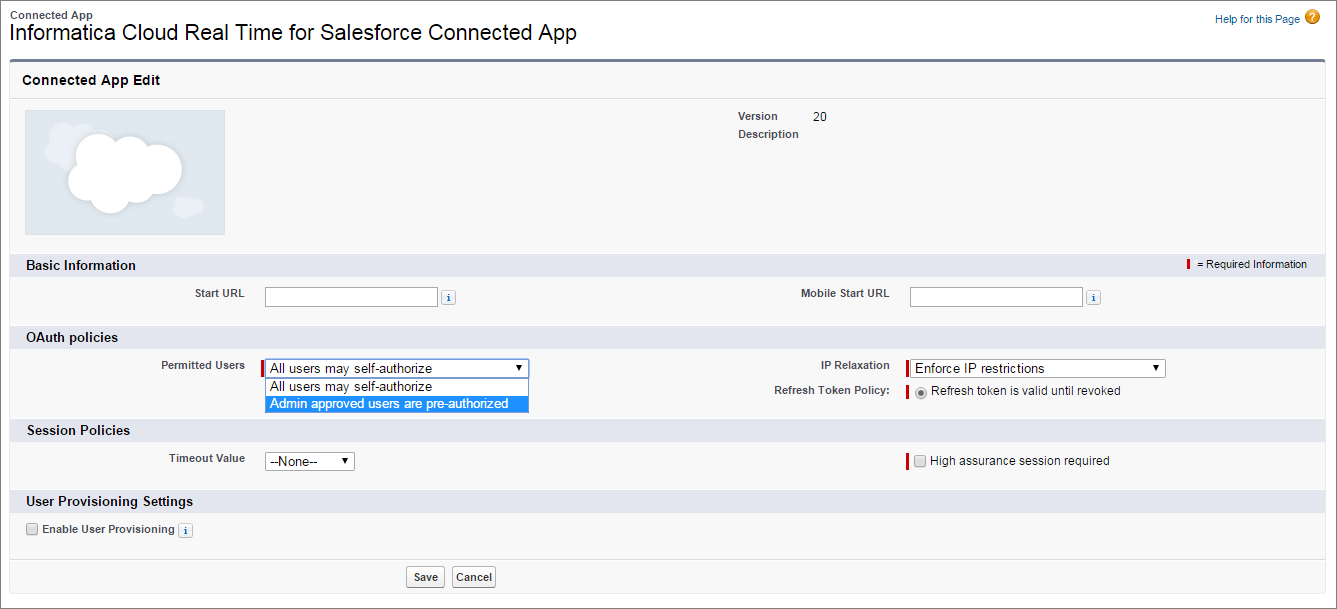This screenshot has width=1337, height=609.
Task: Click the info icon next to Mobile Start URL
Action: [1093, 298]
